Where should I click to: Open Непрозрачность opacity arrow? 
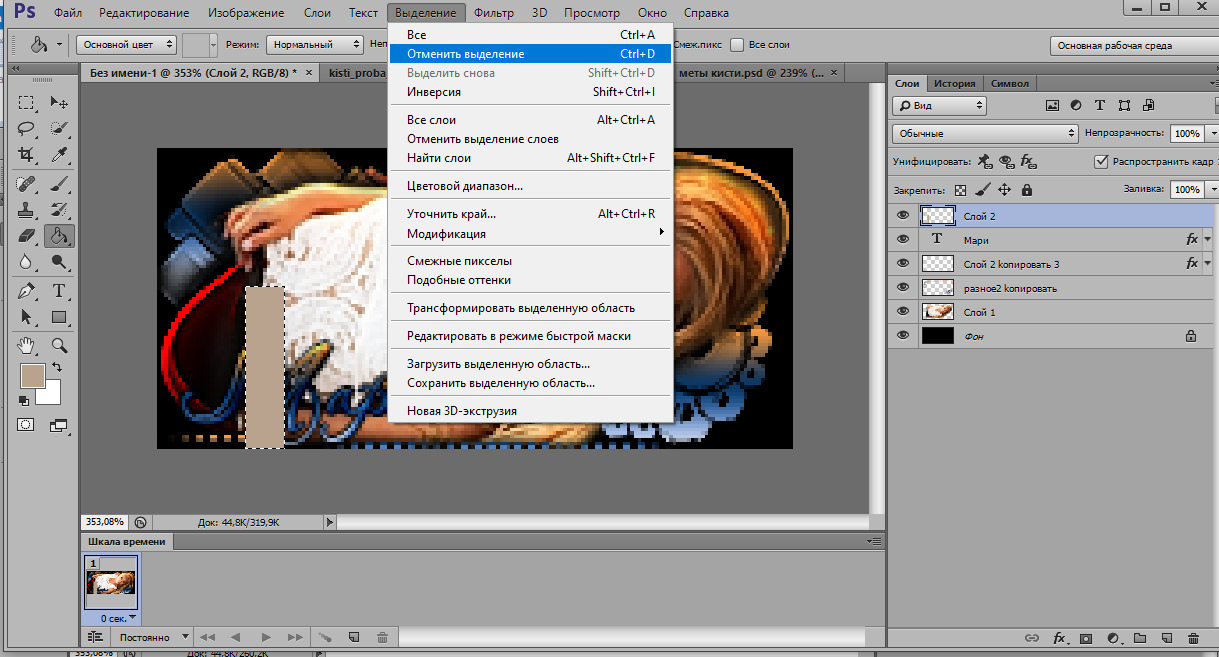pos(1213,133)
